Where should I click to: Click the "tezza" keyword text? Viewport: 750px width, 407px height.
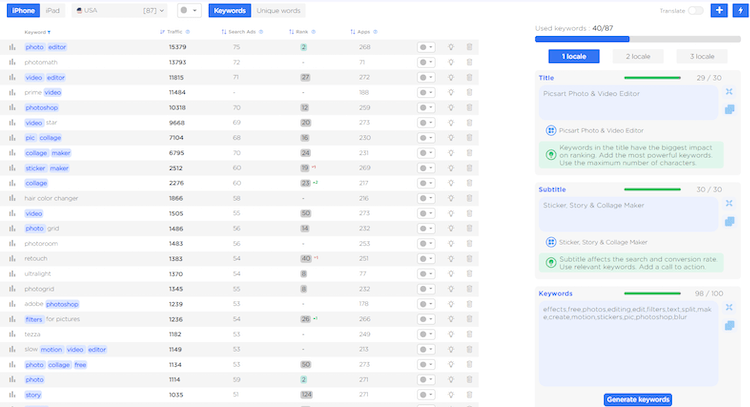point(33,334)
